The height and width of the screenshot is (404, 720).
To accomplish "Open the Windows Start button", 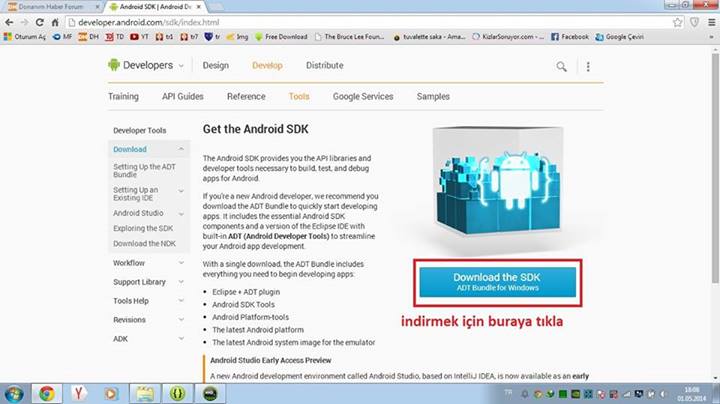I will [14, 394].
